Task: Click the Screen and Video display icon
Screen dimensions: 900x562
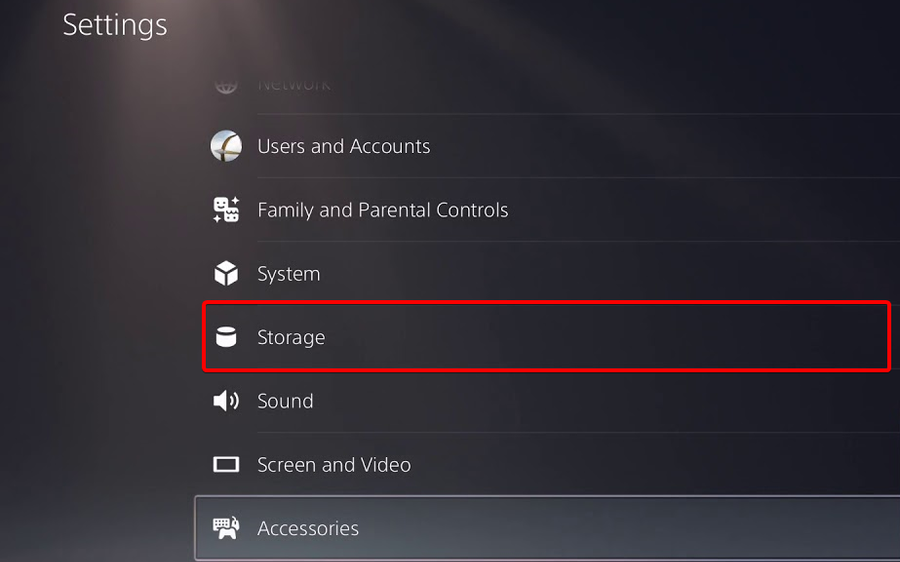Action: 226,464
